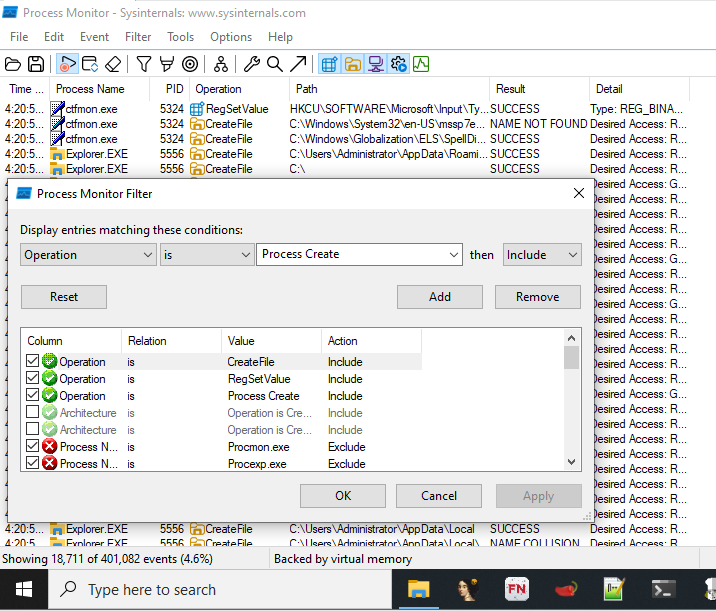Toggle the Capture events icon
Image resolution: width=716 pixels, height=611 pixels.
pyautogui.click(x=67, y=64)
